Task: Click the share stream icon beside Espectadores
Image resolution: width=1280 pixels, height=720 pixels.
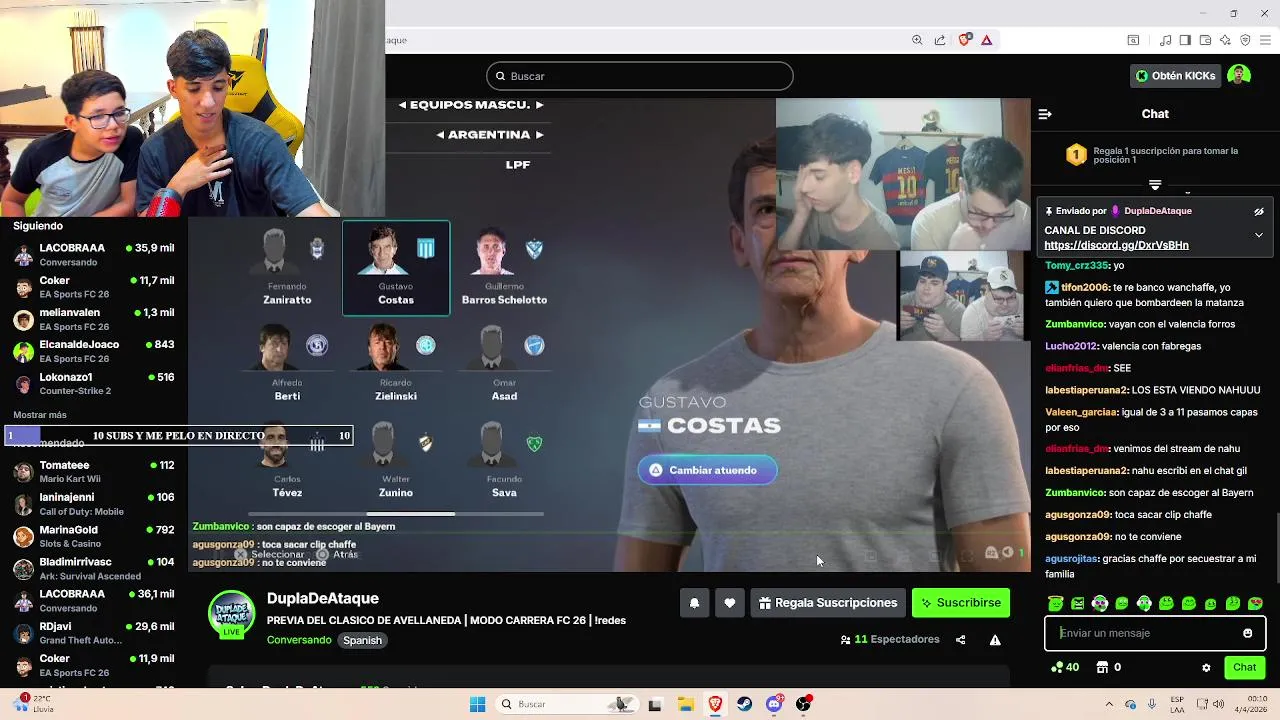Action: [x=960, y=640]
